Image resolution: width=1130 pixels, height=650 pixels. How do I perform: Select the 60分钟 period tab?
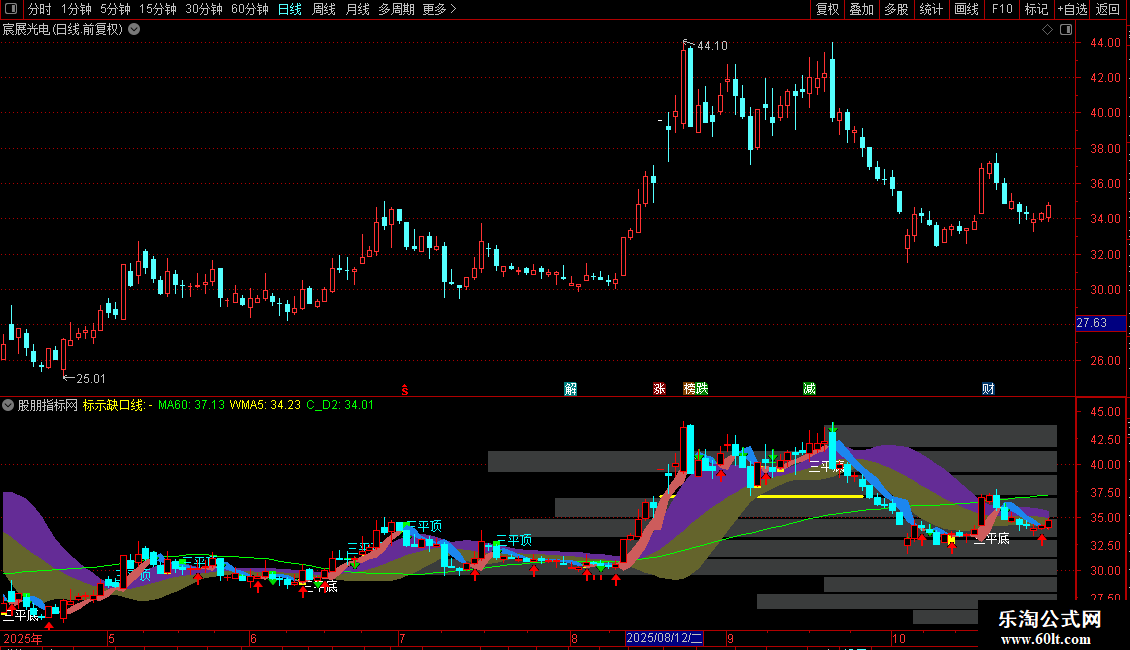250,9
